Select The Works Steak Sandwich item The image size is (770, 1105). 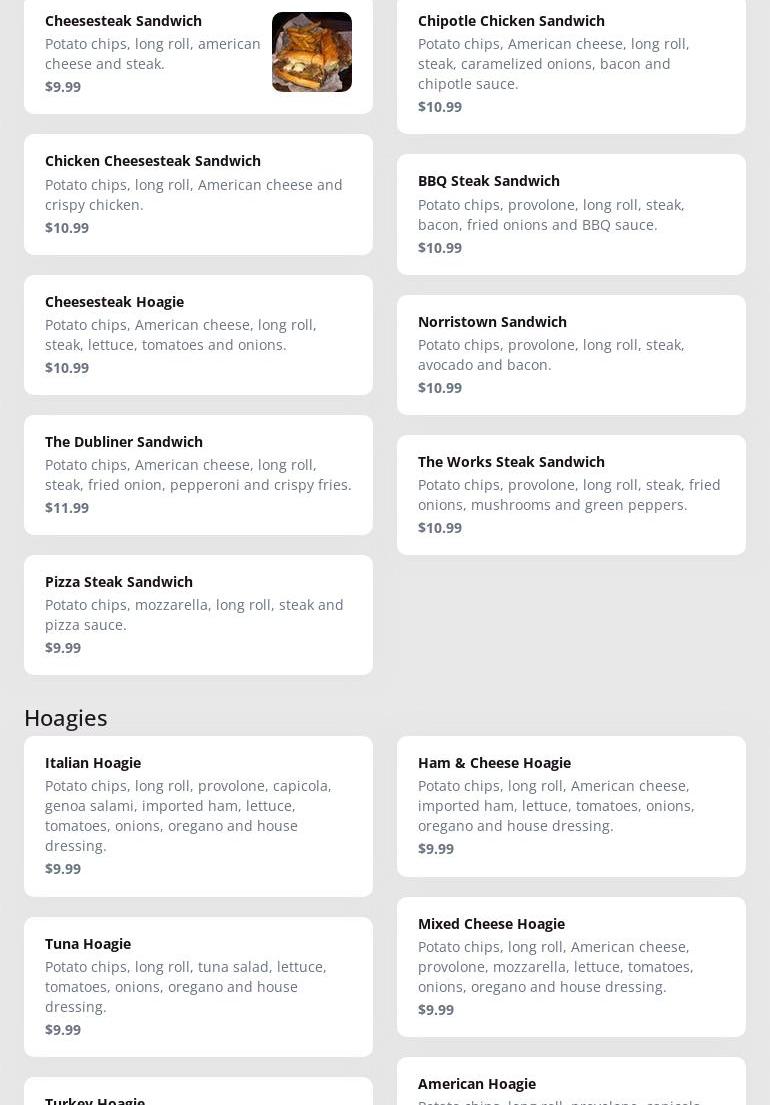click(570, 494)
